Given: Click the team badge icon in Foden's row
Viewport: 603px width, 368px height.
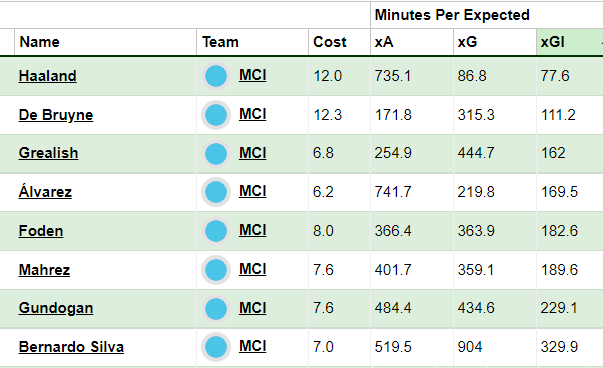Looking at the screenshot, I should tap(216, 231).
